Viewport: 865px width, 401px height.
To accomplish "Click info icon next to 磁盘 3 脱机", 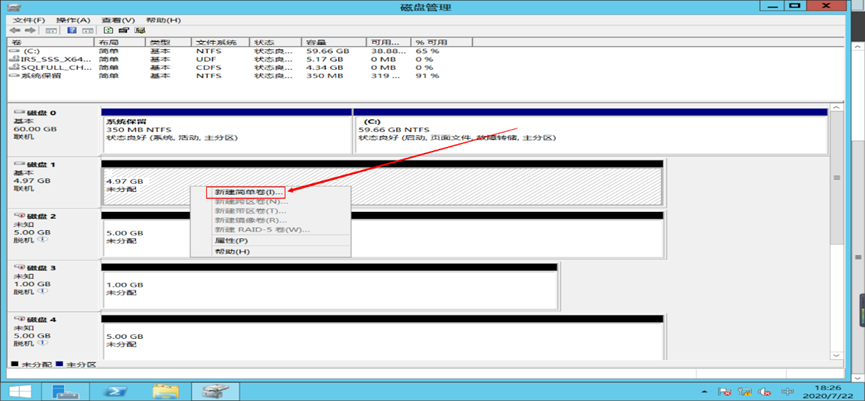I will point(42,291).
